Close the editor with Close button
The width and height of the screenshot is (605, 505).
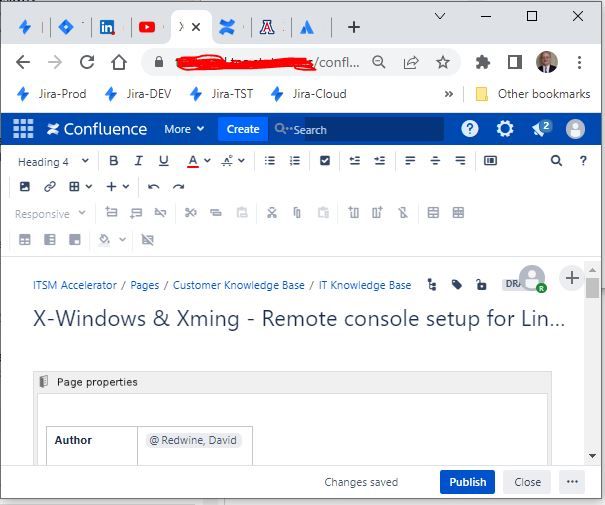point(527,482)
